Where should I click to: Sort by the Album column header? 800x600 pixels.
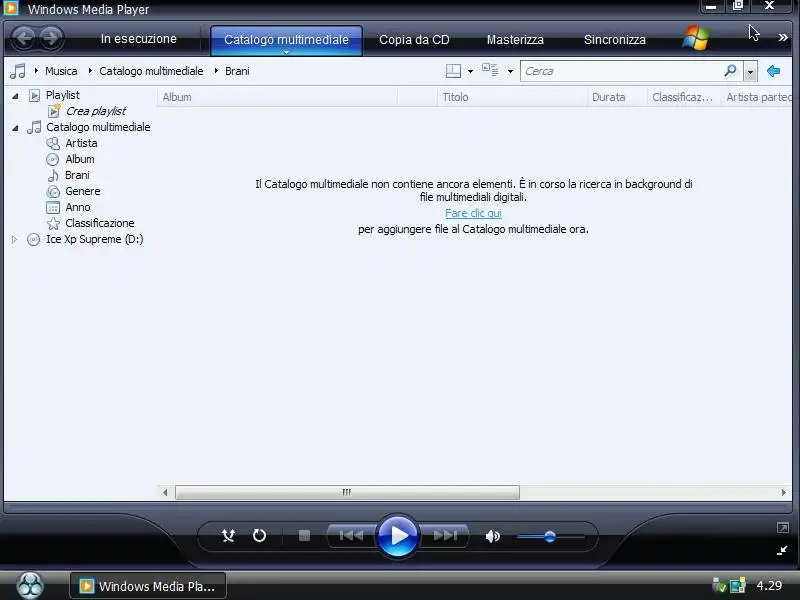(x=278, y=97)
